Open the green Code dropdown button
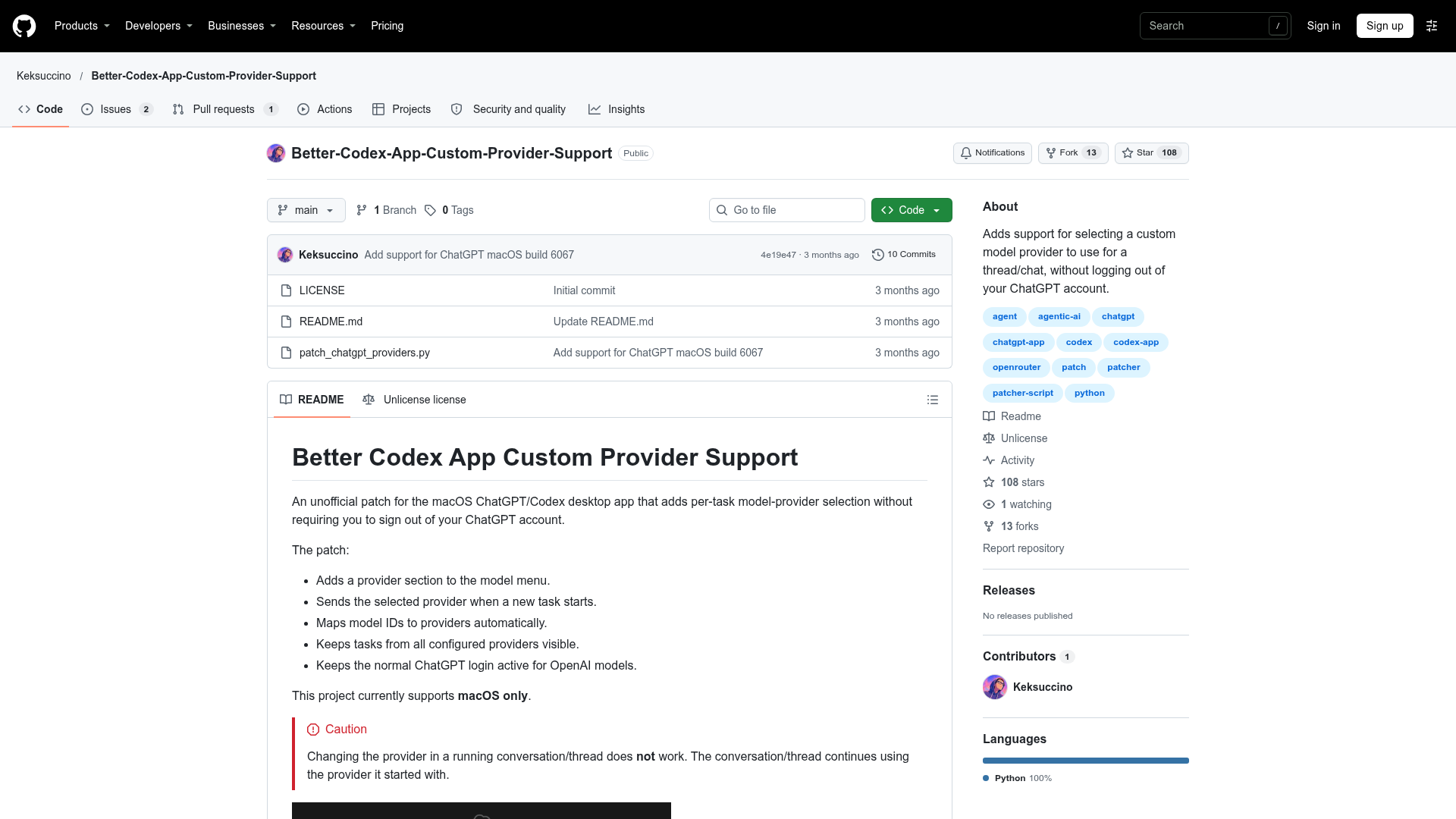1456x819 pixels. coord(912,210)
